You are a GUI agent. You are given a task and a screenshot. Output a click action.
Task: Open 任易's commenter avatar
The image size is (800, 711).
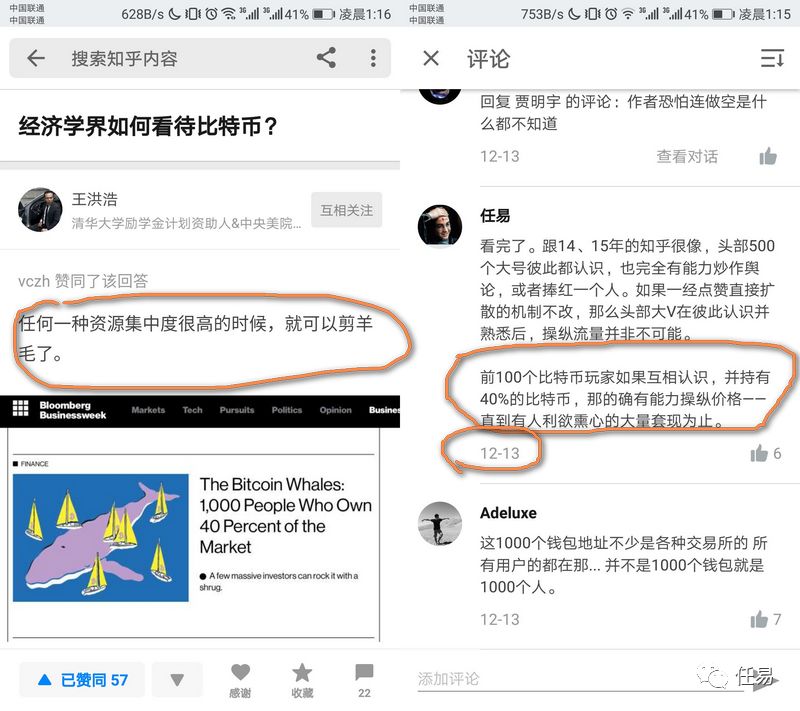(440, 225)
